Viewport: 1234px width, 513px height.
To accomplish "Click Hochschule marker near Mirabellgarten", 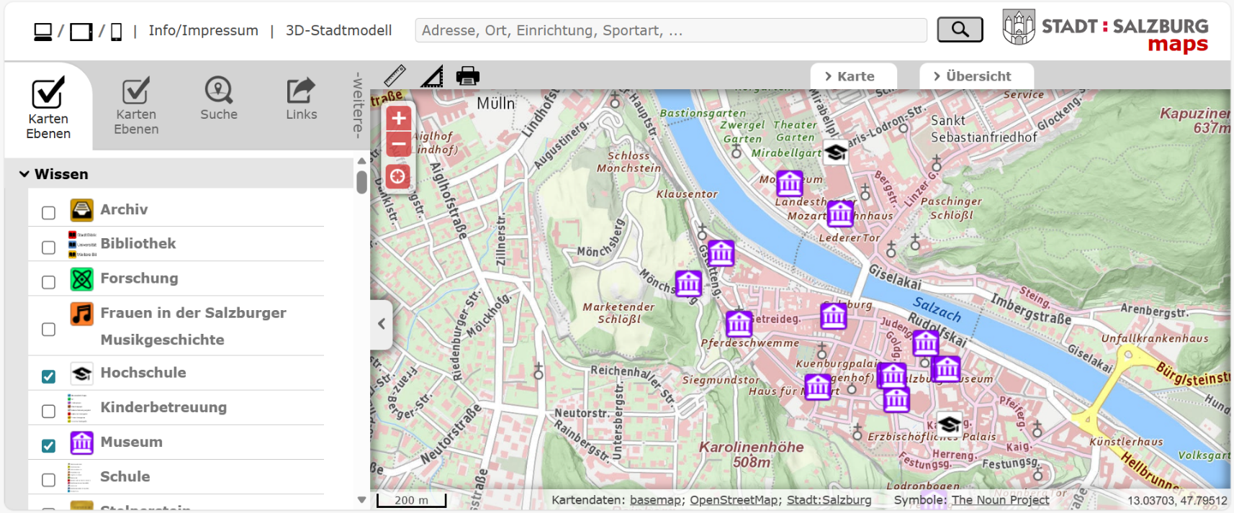I will coord(836,152).
